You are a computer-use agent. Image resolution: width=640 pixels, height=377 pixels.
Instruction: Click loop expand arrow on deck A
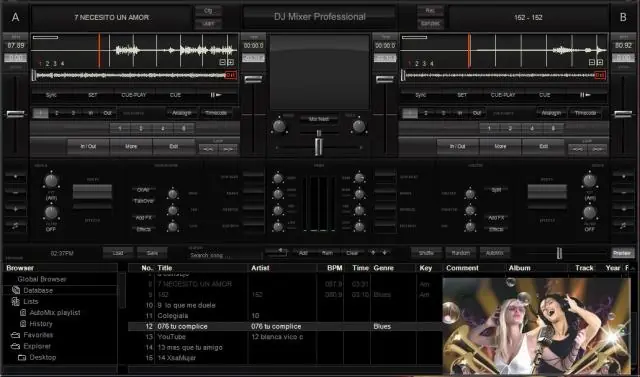click(x=228, y=149)
